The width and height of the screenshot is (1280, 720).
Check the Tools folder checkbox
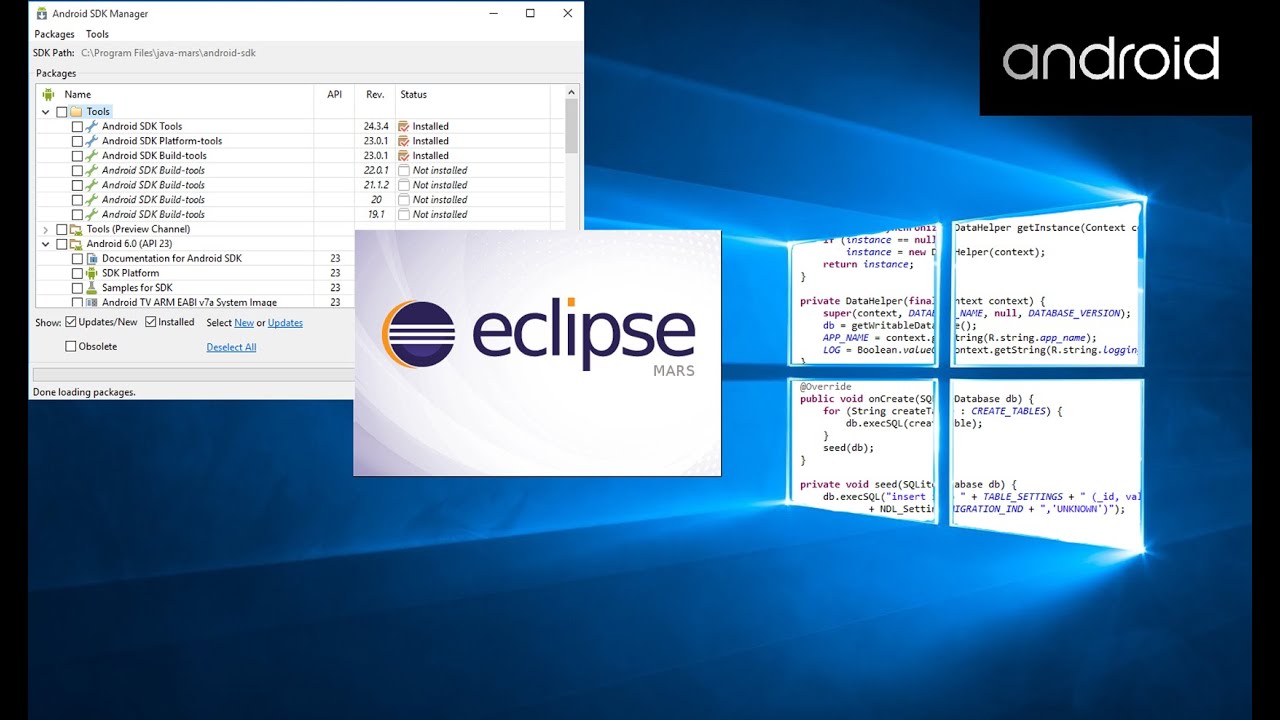[x=62, y=112]
